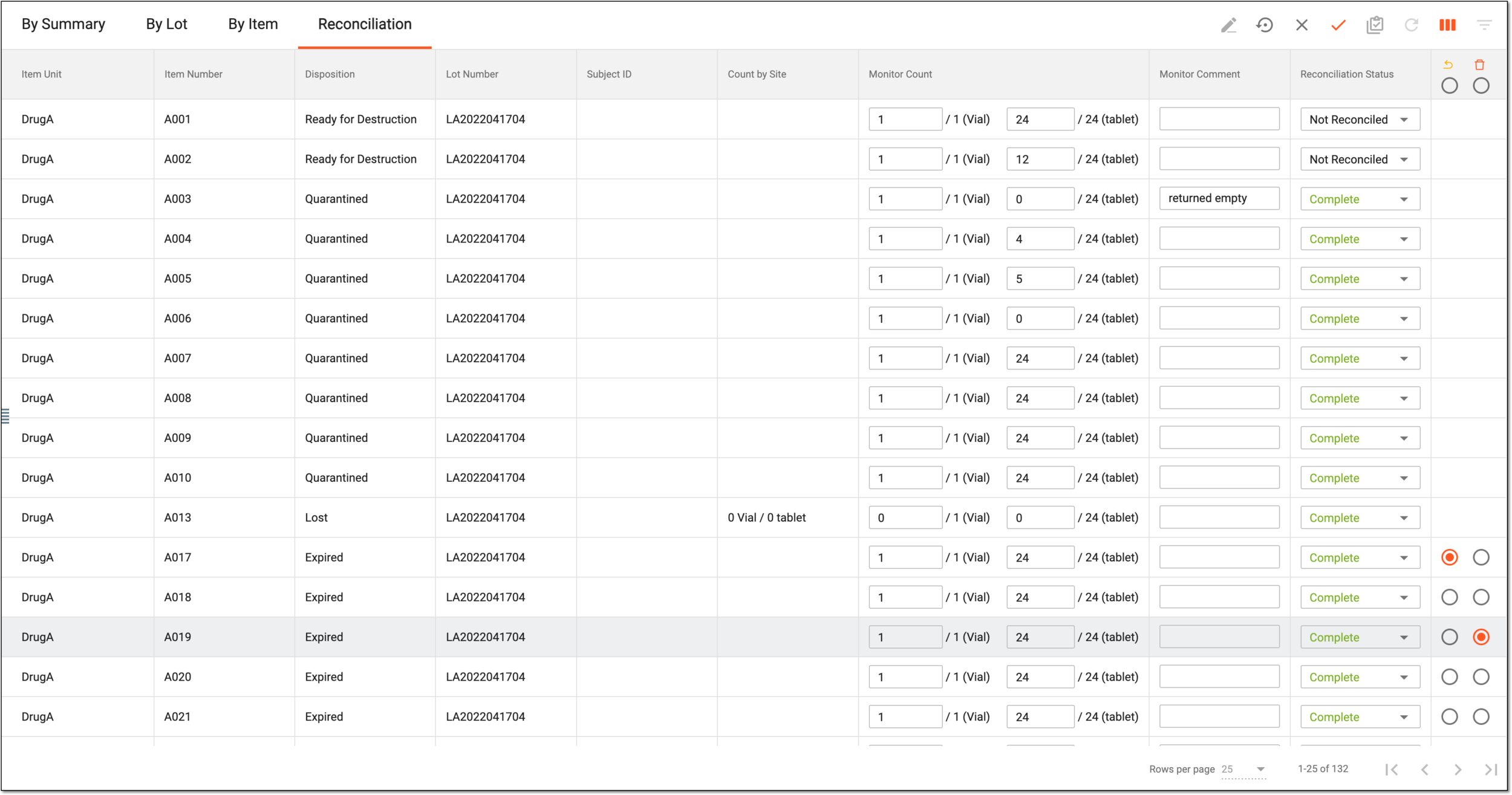Select the delete radio for item A017

click(x=1481, y=557)
